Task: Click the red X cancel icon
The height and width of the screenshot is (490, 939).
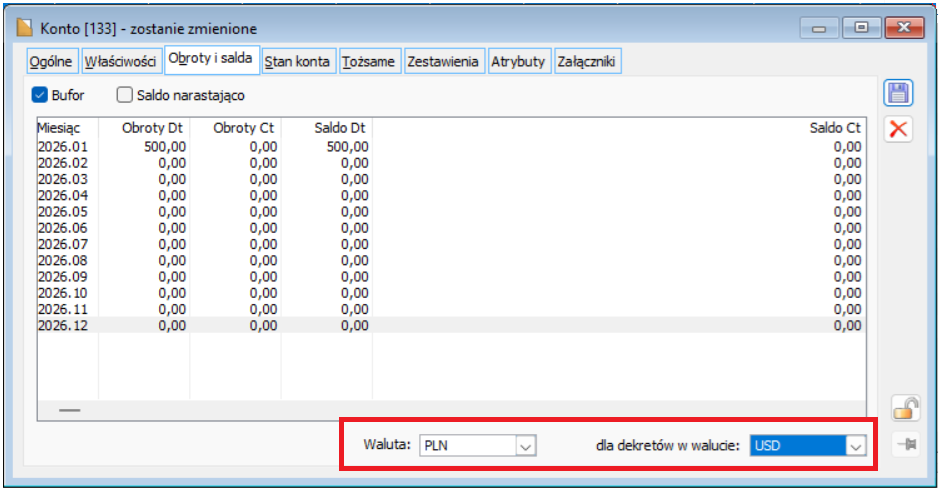Action: coord(898,128)
